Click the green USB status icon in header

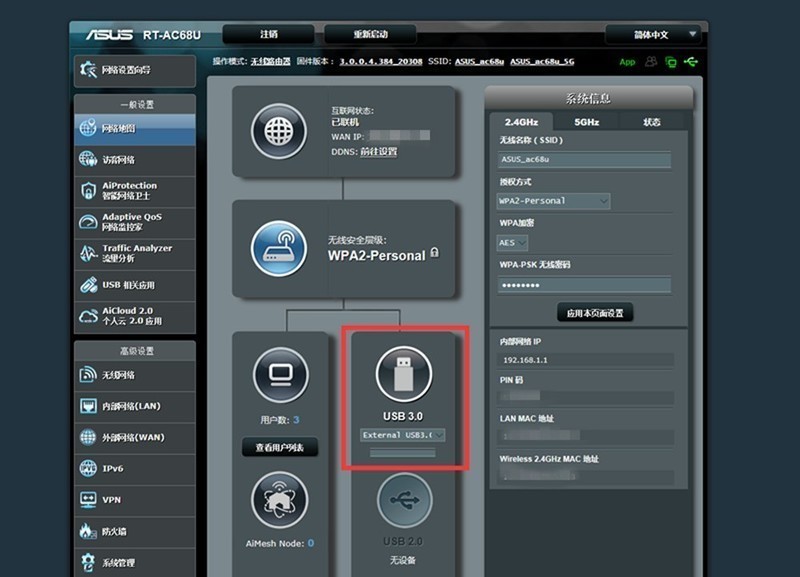(691, 62)
